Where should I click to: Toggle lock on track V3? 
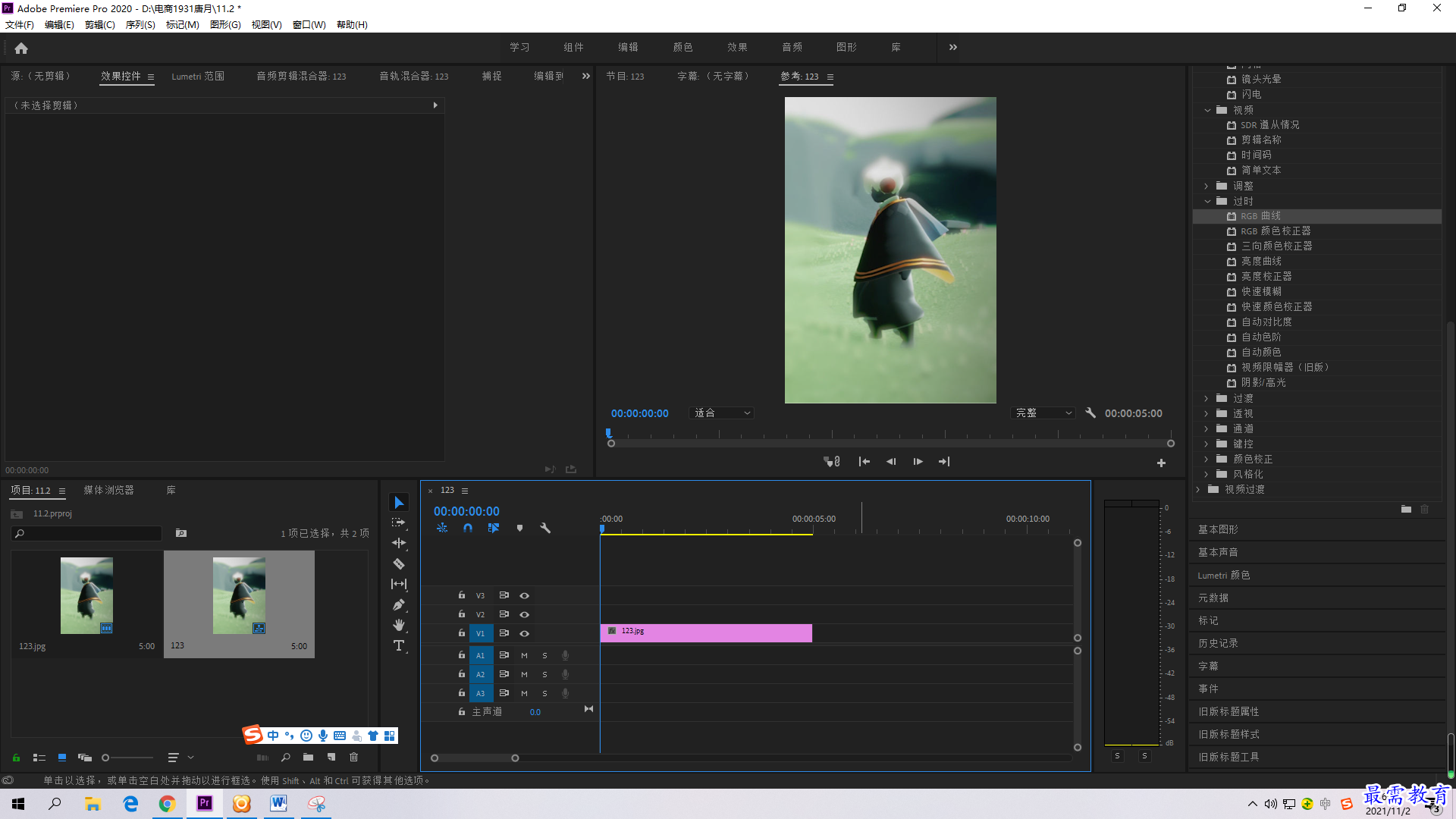click(461, 595)
